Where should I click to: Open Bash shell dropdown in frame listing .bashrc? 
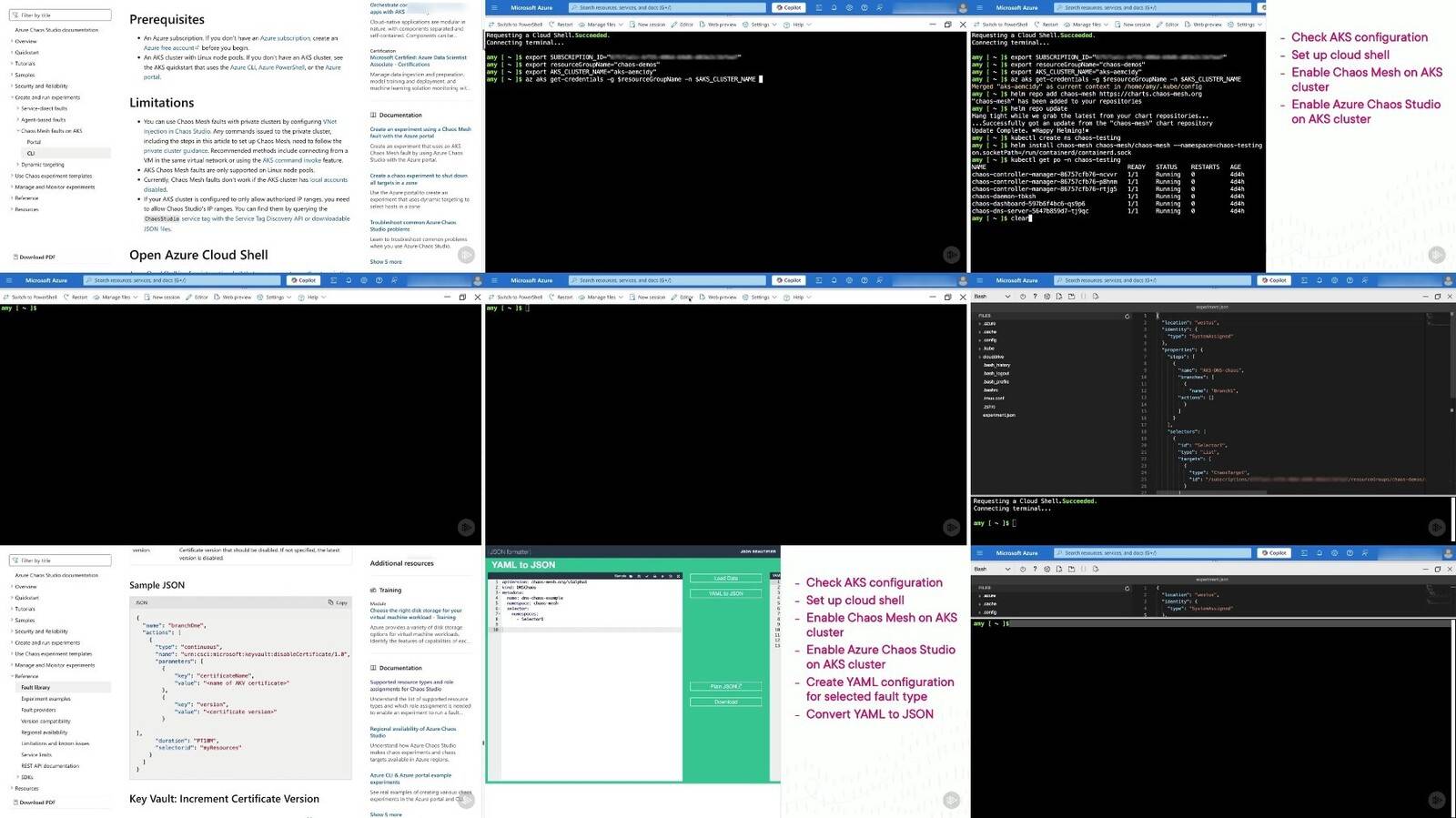tap(992, 297)
